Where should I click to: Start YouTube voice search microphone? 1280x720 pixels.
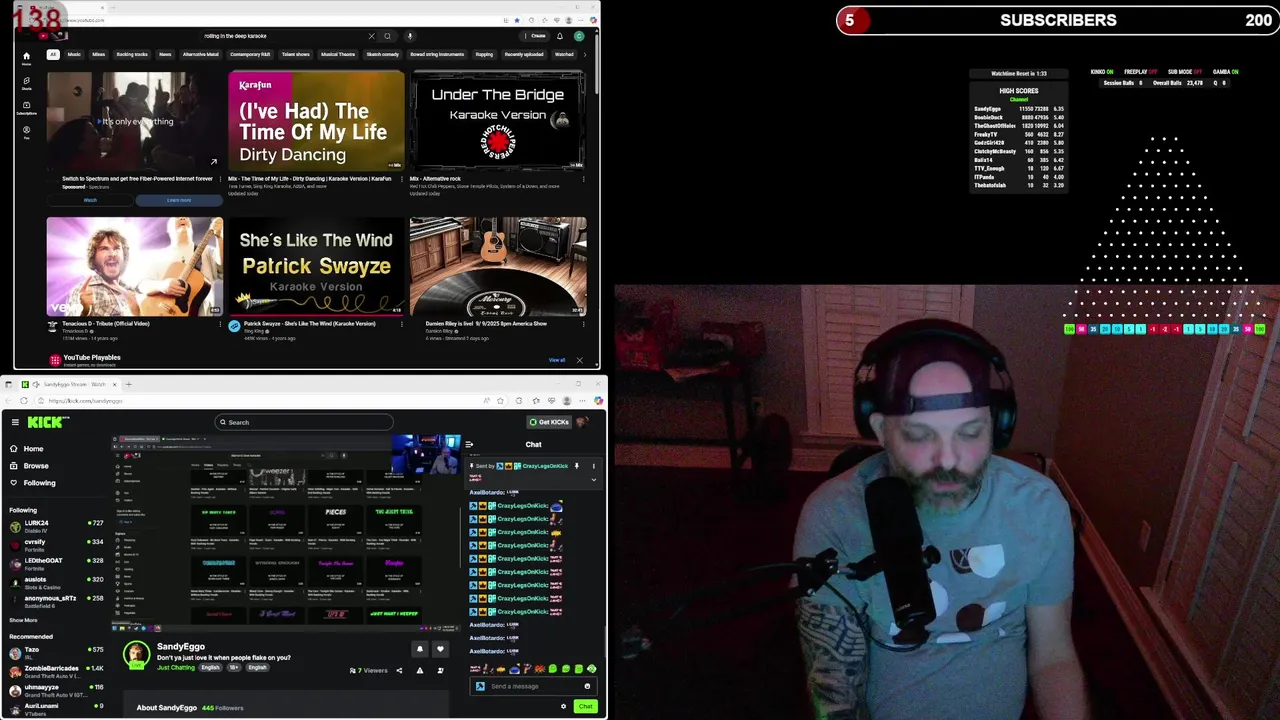coord(410,36)
